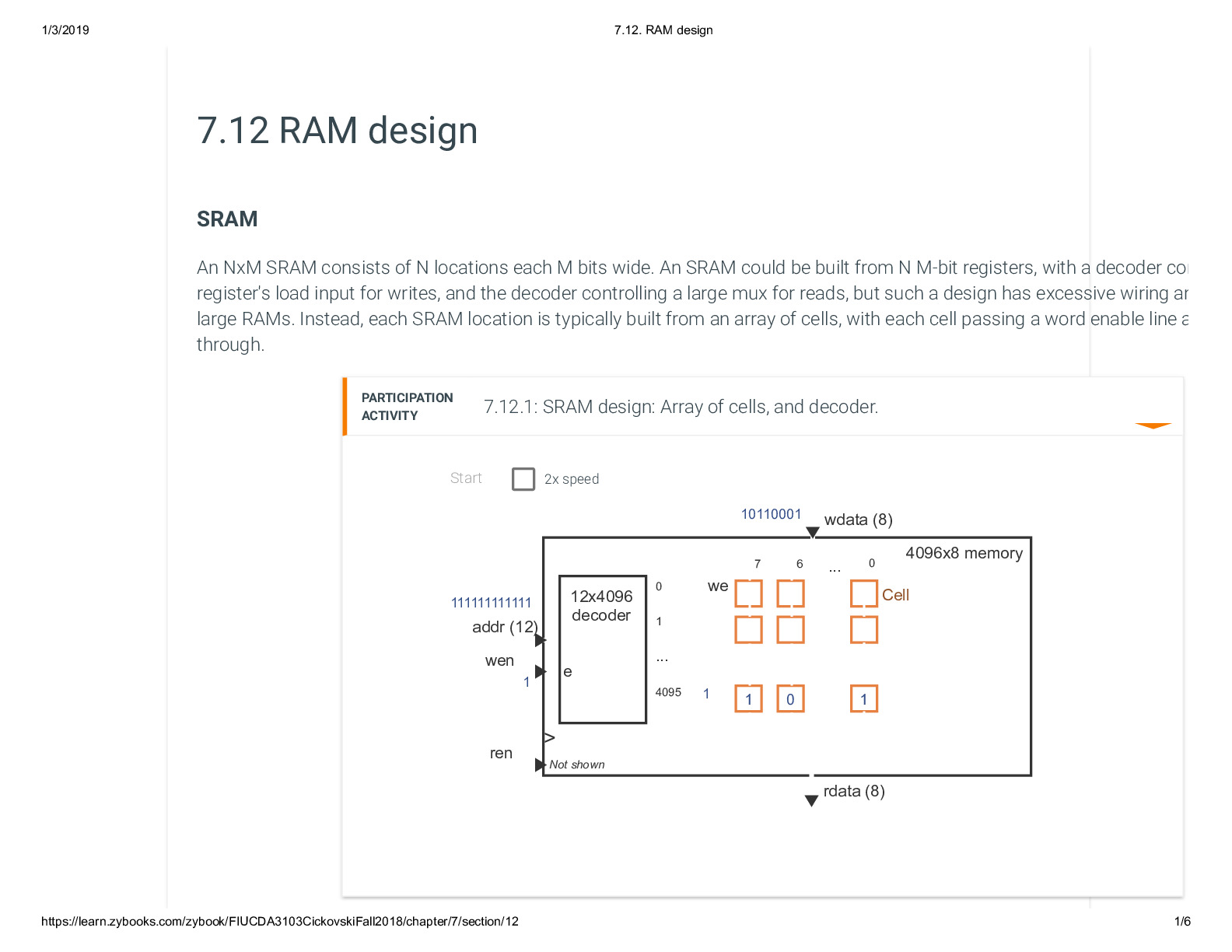
Task: Select the row 1 bit 6 cell
Action: [x=790, y=629]
